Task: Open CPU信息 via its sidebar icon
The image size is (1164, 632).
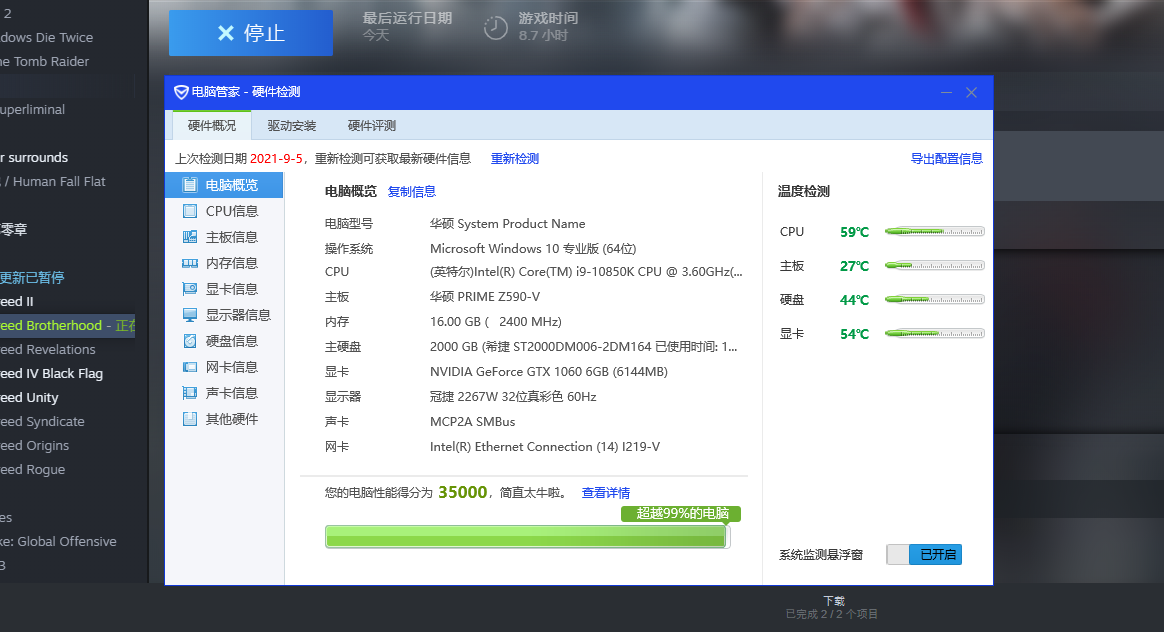Action: point(190,211)
